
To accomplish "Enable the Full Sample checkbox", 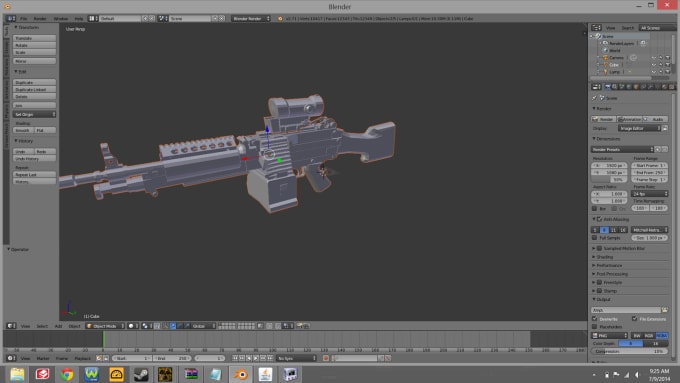I will point(595,238).
